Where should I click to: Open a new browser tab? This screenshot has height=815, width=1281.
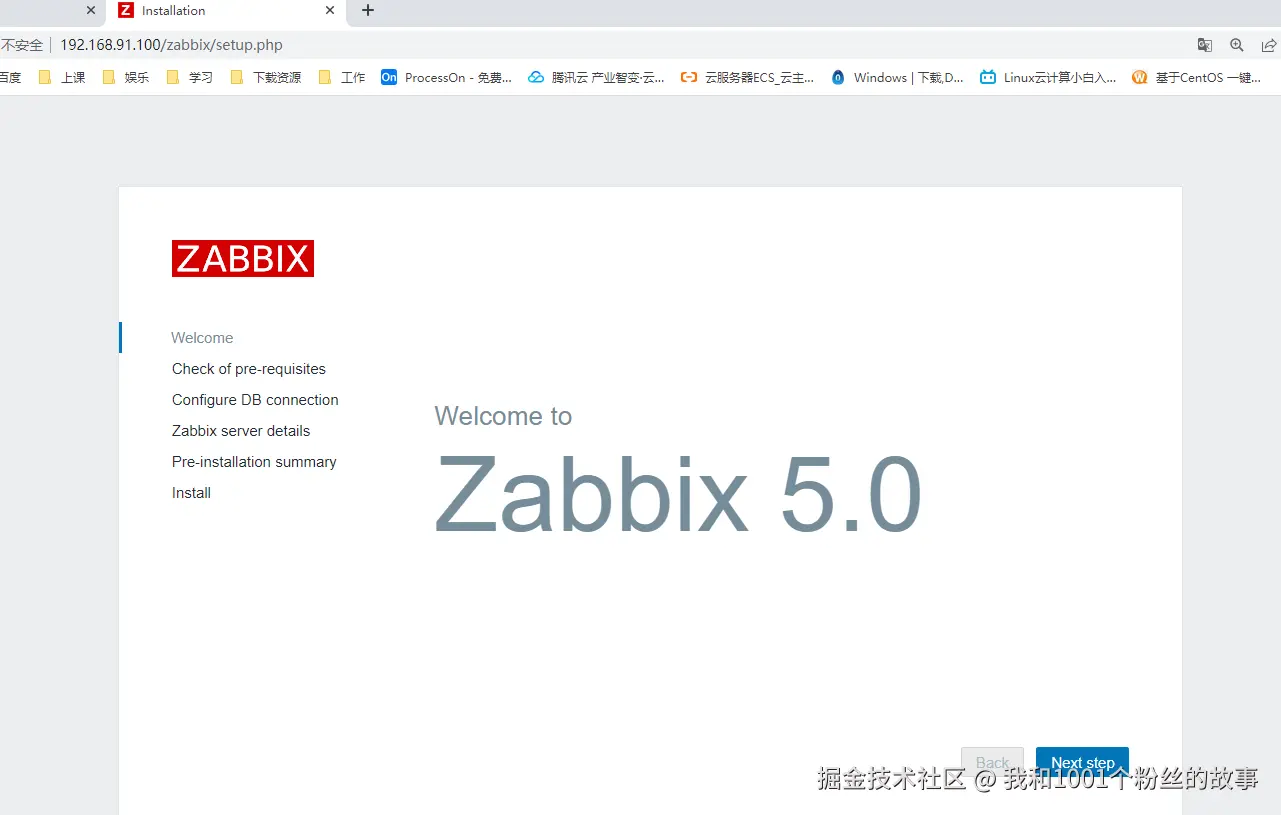click(x=367, y=11)
